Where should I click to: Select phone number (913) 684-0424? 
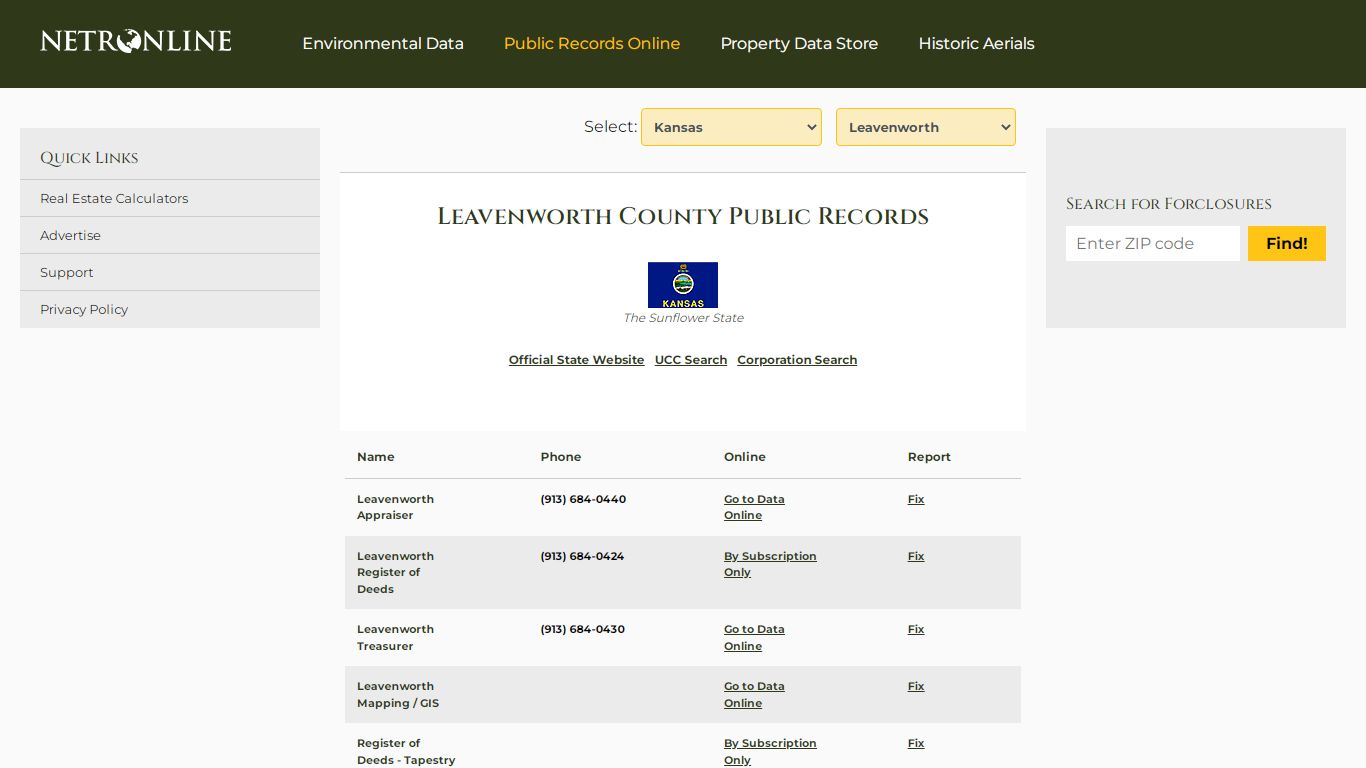(582, 556)
